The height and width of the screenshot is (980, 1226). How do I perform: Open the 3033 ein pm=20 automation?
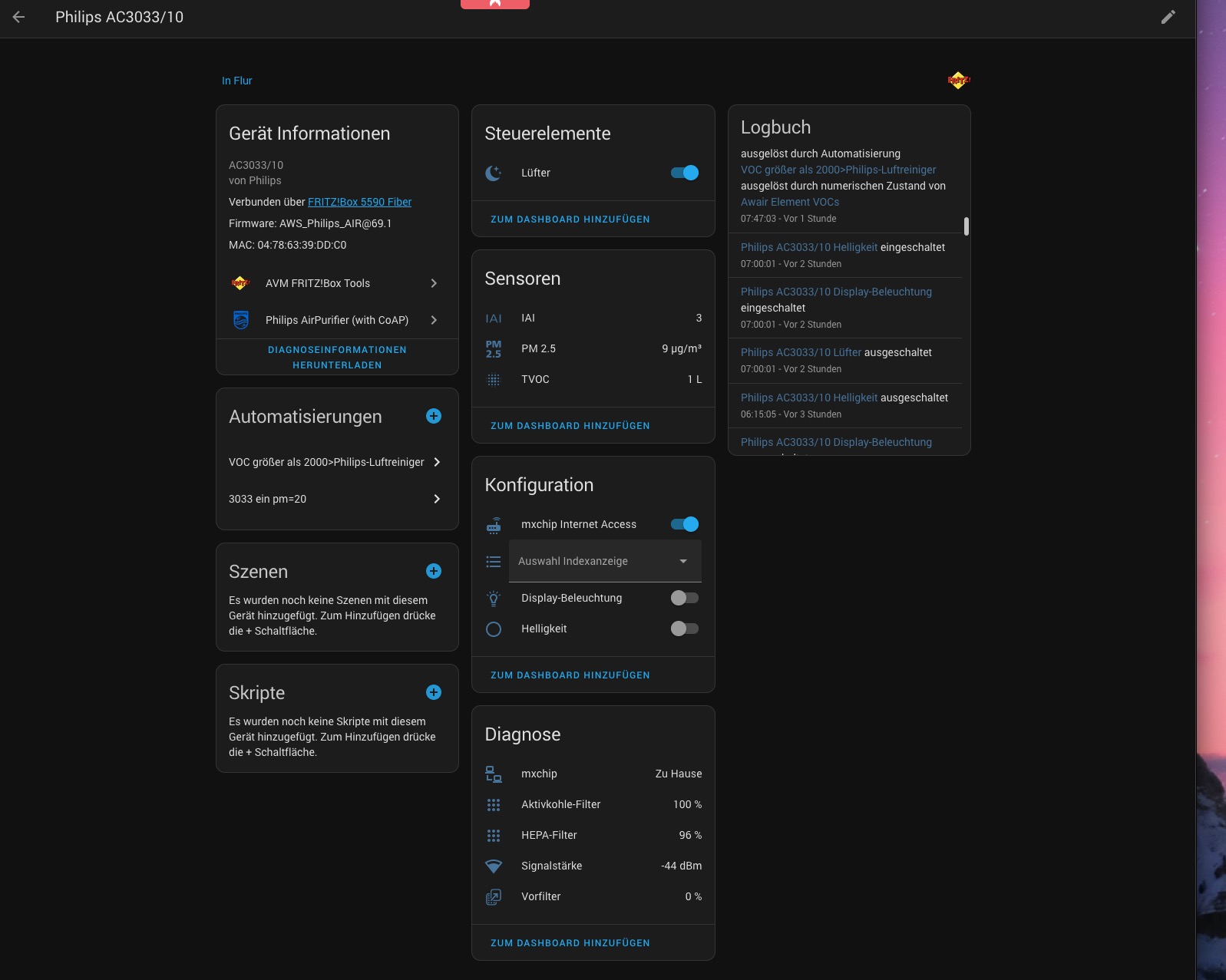pyautogui.click(x=337, y=499)
